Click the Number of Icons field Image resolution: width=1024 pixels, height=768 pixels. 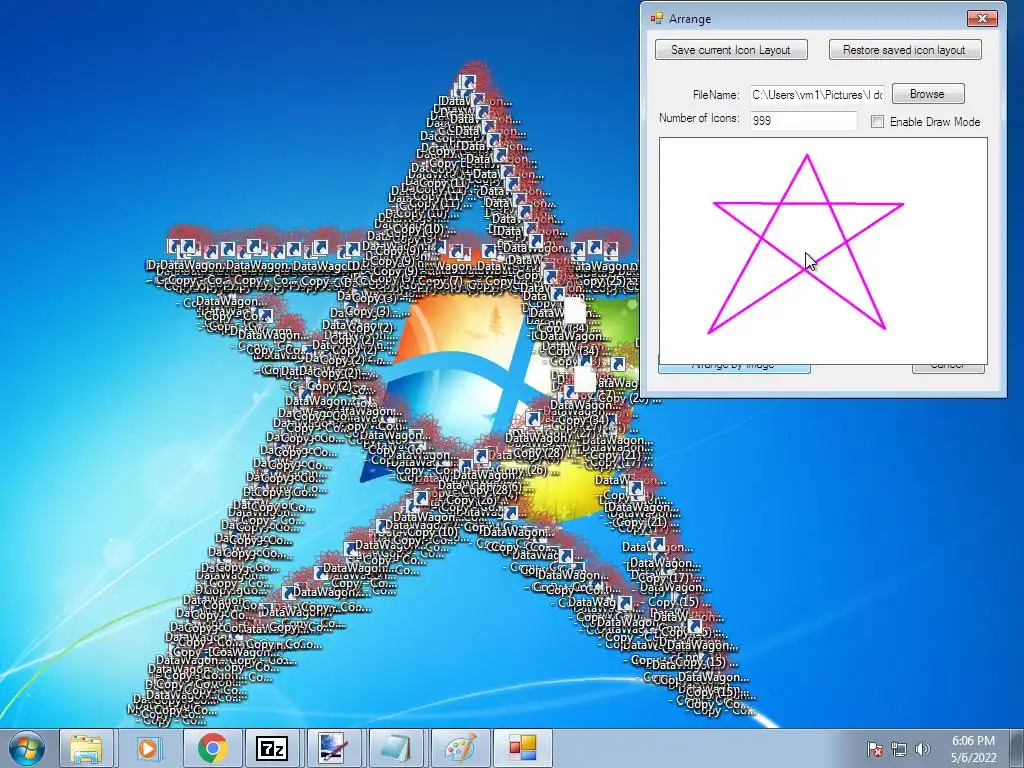click(803, 120)
